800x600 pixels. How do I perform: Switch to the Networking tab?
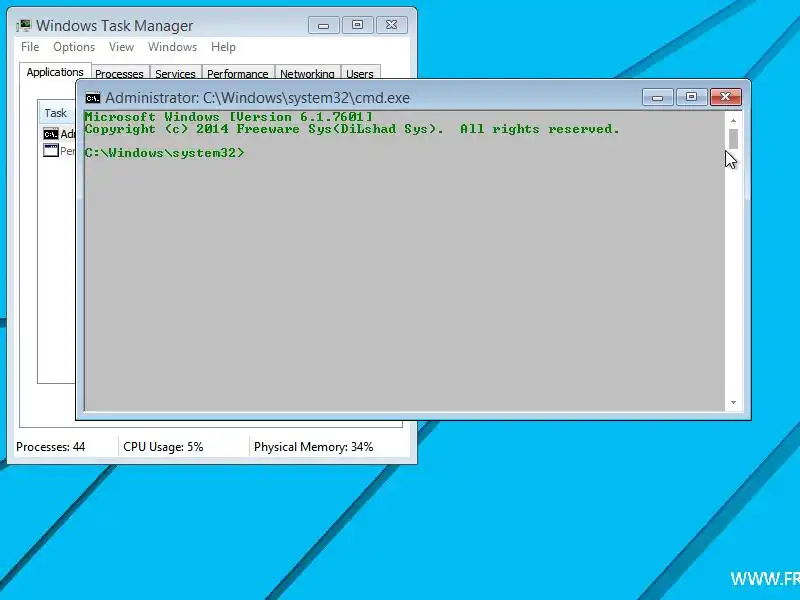(307, 73)
